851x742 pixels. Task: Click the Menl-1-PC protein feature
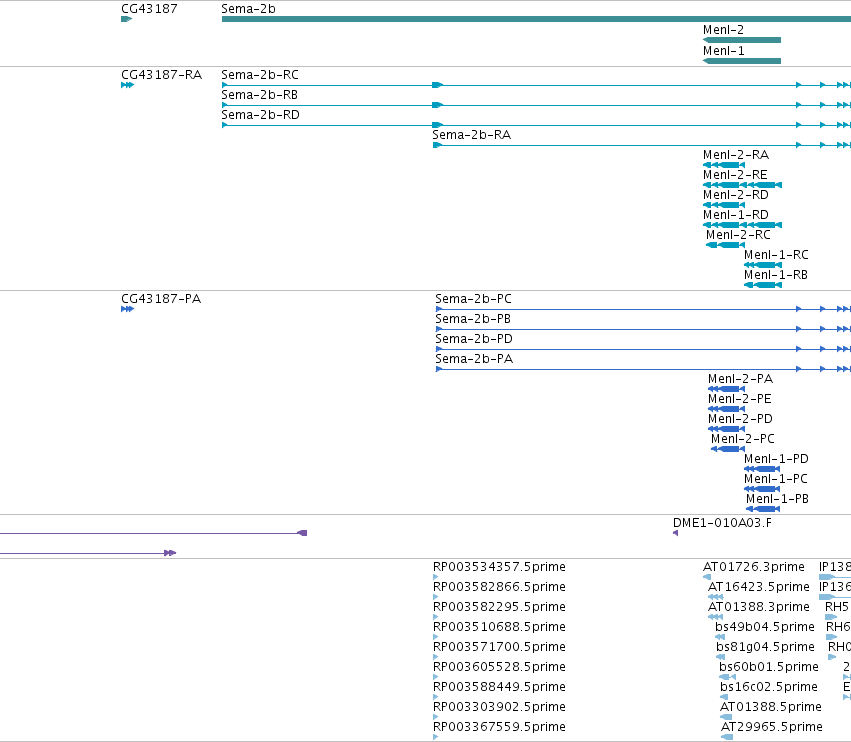pos(762,489)
